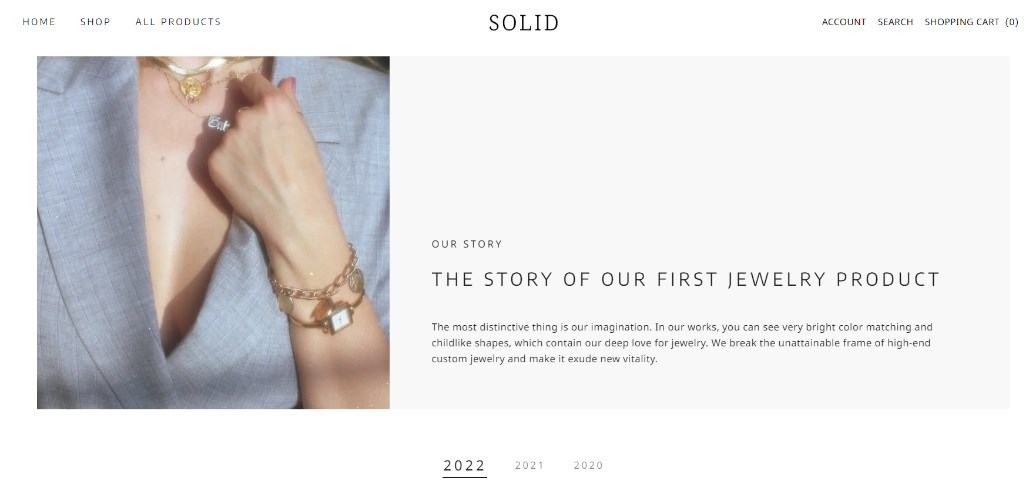
Task: Click the SOLID brand logo
Action: tap(524, 23)
